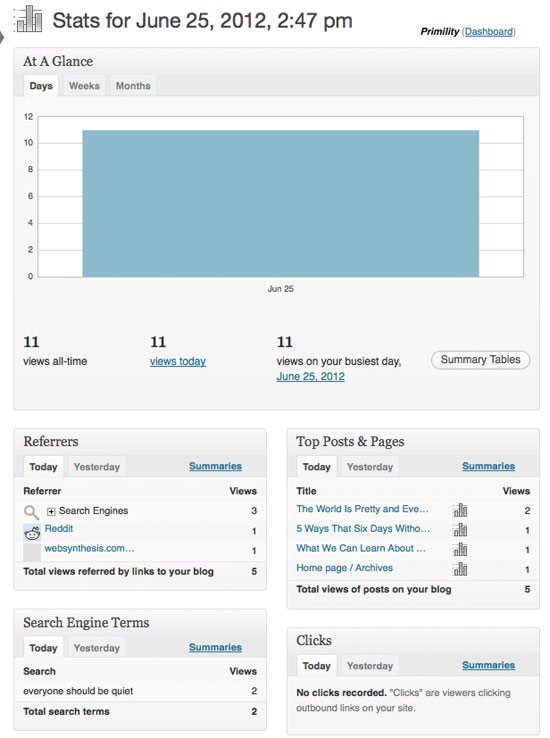Screen dimensions: 550x738
Task: Open stats icon for 5 Ways That Six Days post
Action: [x=460, y=529]
